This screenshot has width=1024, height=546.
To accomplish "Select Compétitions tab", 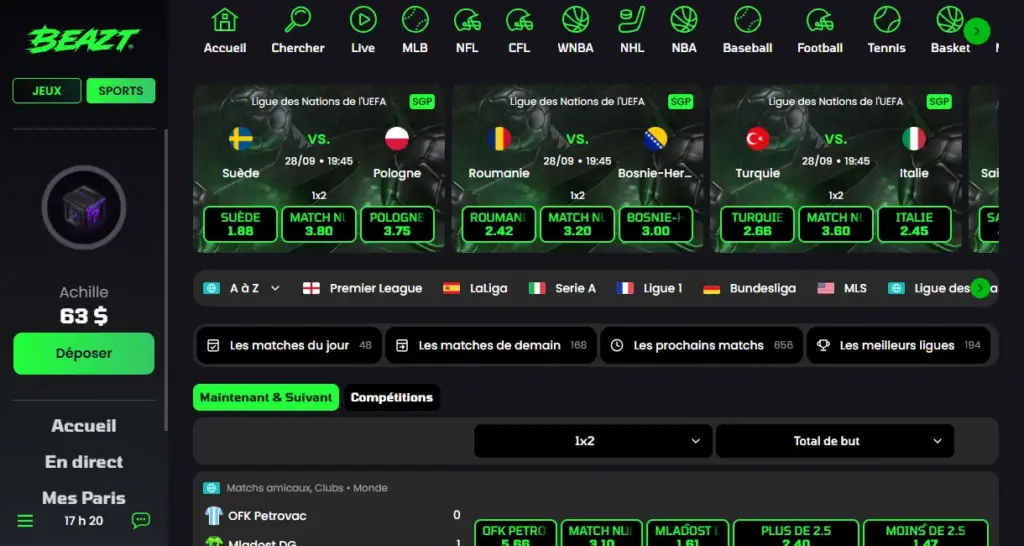I will tap(391, 397).
